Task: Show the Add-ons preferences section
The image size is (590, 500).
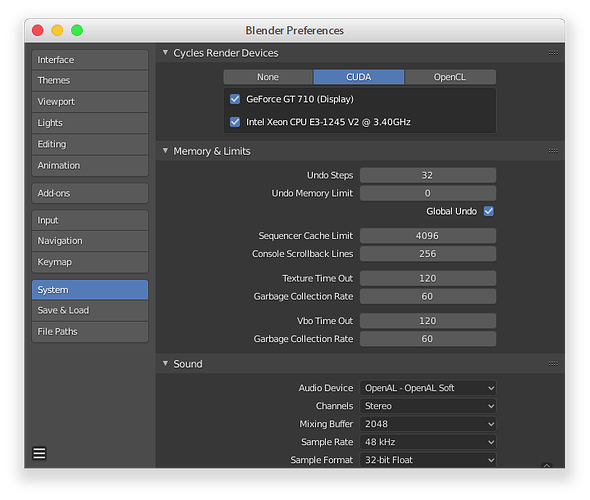Action: click(x=90, y=193)
